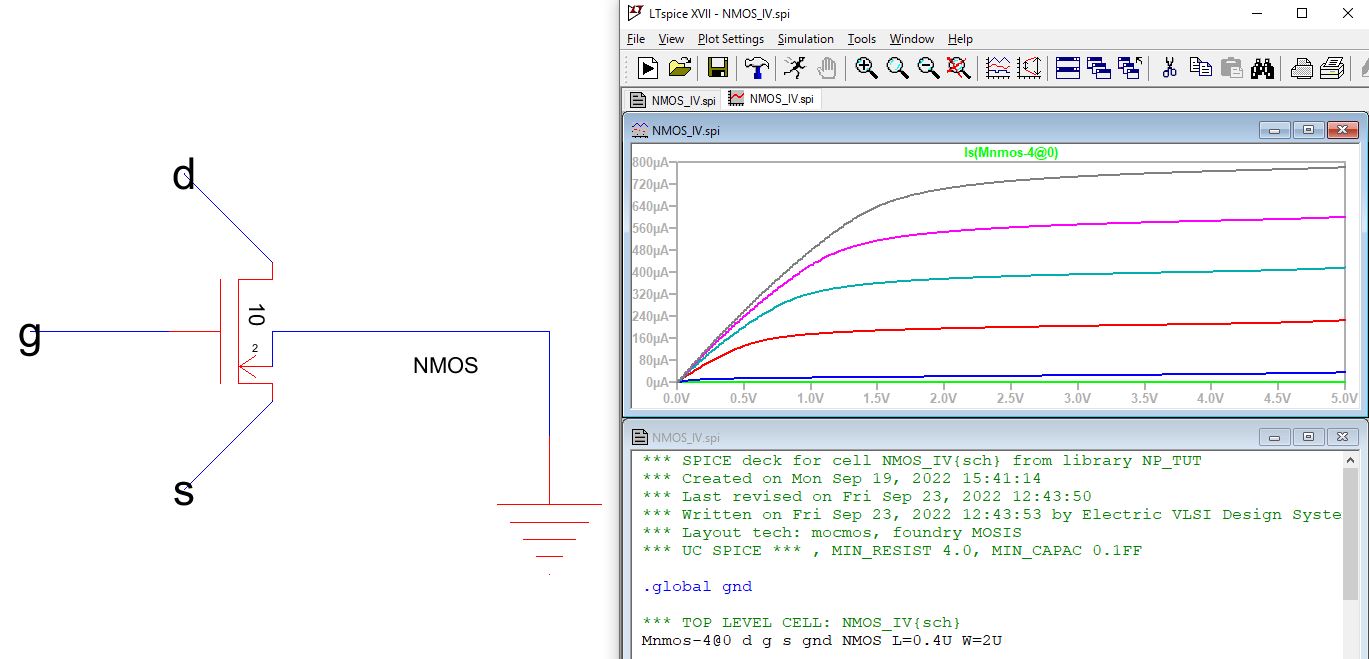Switch to the waveform NMOS_IV.spi tab
This screenshot has height=659, width=1369.
(x=771, y=100)
